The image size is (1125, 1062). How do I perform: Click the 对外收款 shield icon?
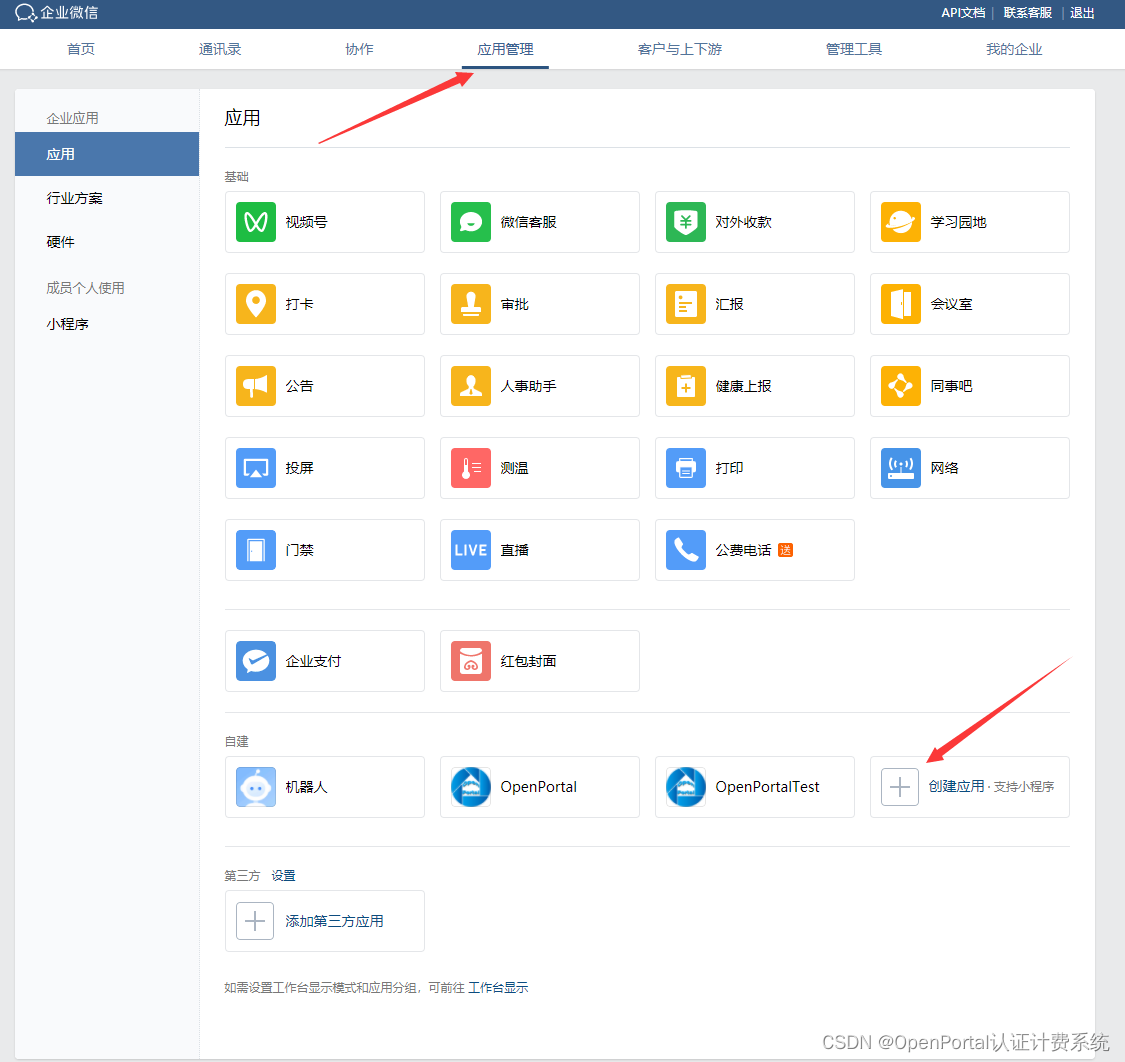coord(686,222)
